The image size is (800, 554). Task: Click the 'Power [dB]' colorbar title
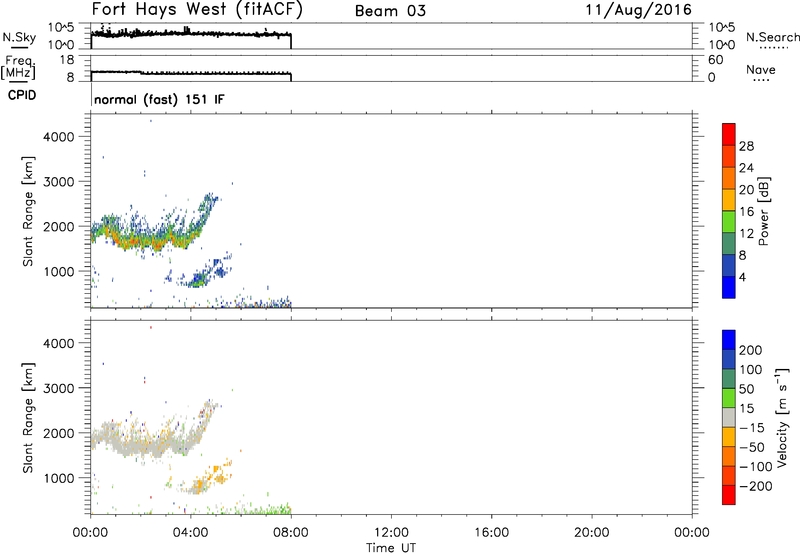point(763,211)
